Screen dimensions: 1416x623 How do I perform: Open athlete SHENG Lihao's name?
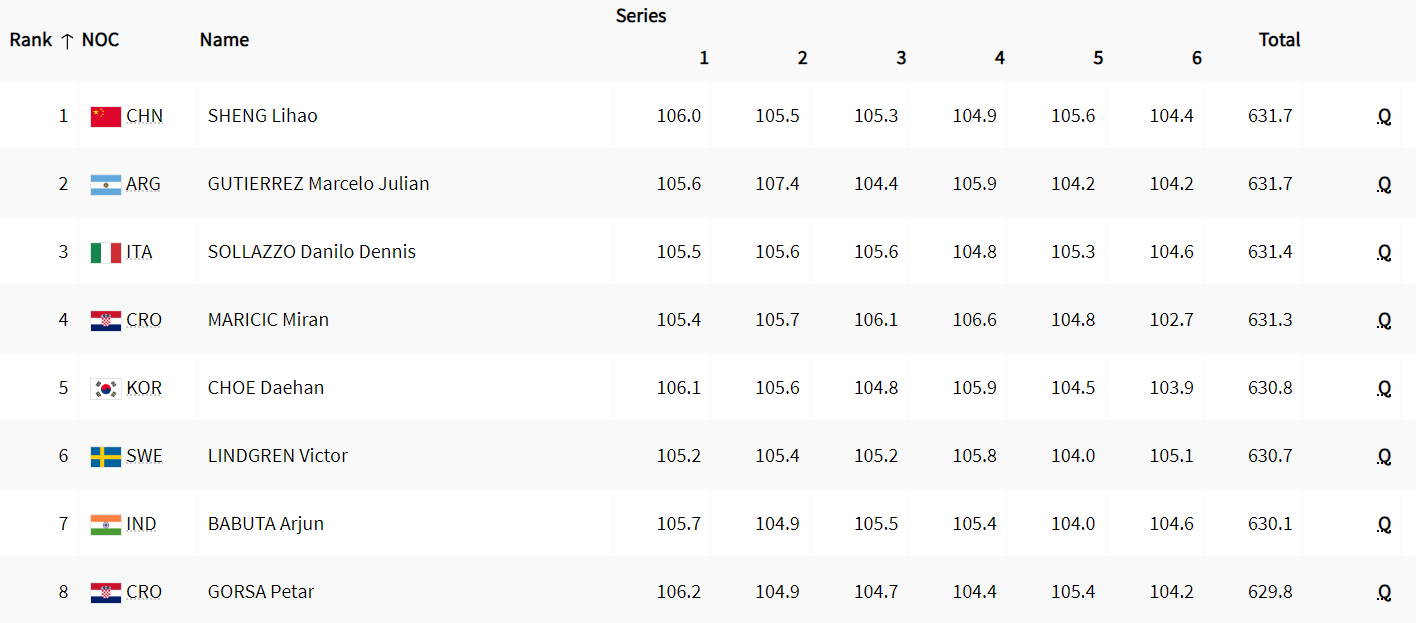262,116
